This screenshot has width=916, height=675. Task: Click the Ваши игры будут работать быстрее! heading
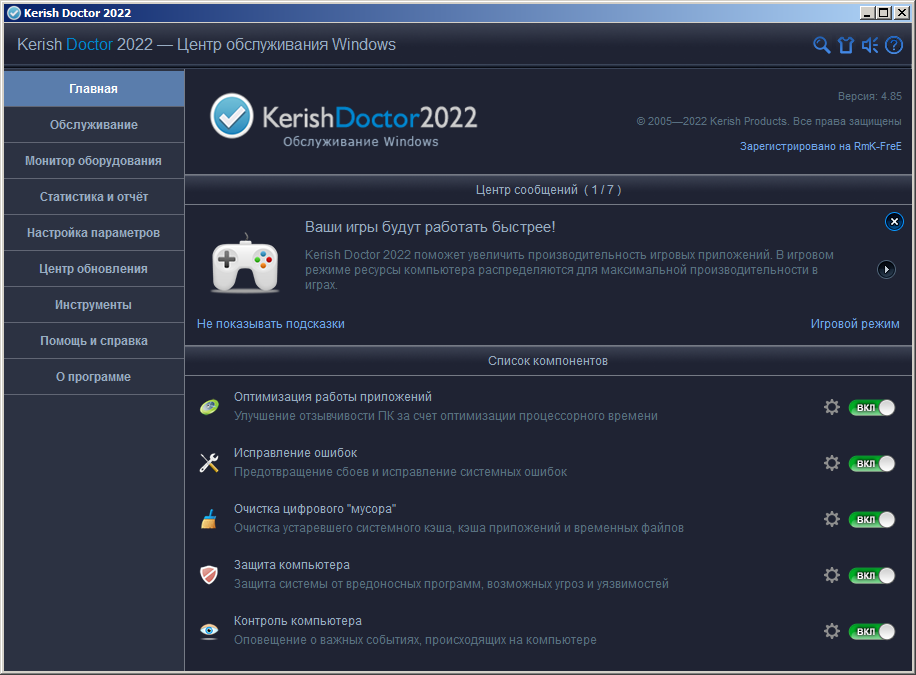click(x=430, y=227)
